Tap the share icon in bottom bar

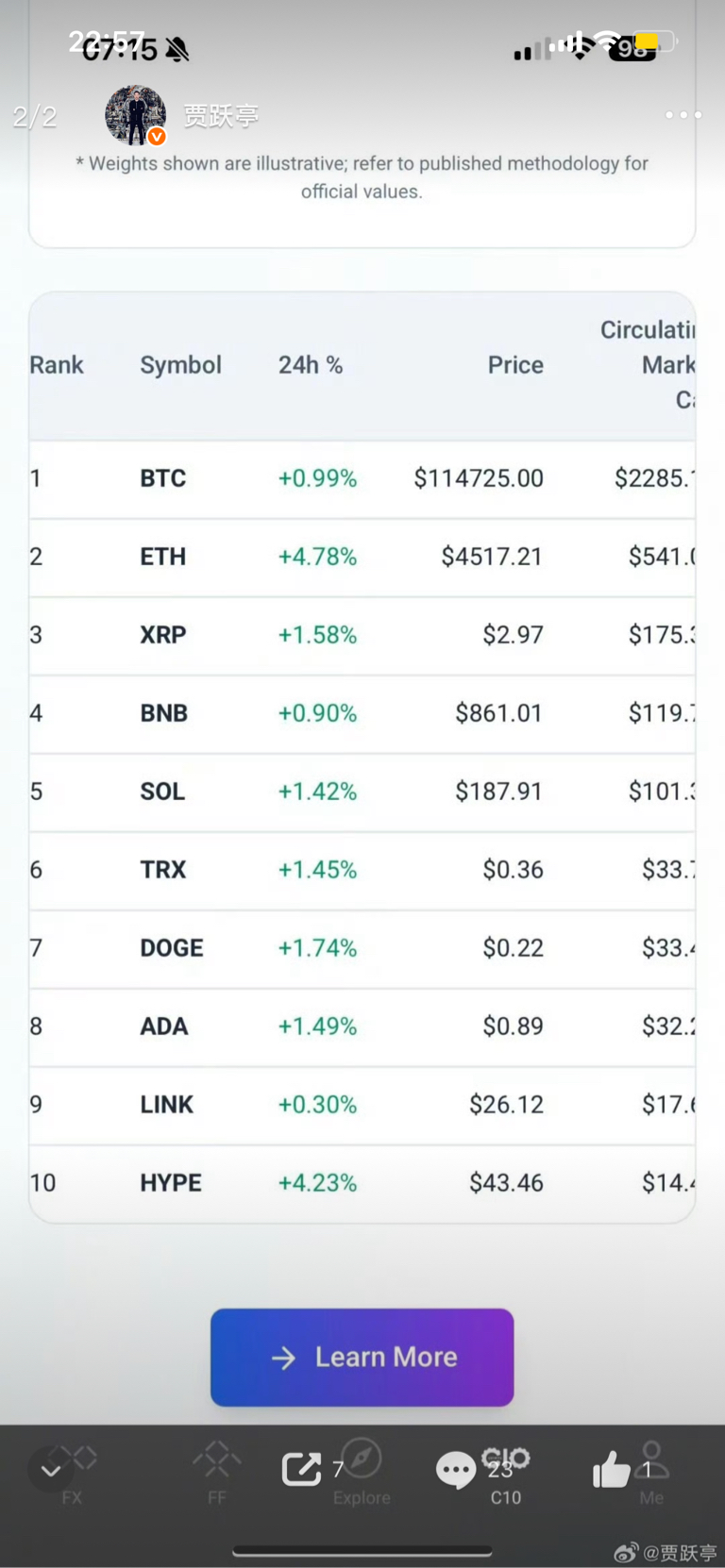click(302, 1469)
